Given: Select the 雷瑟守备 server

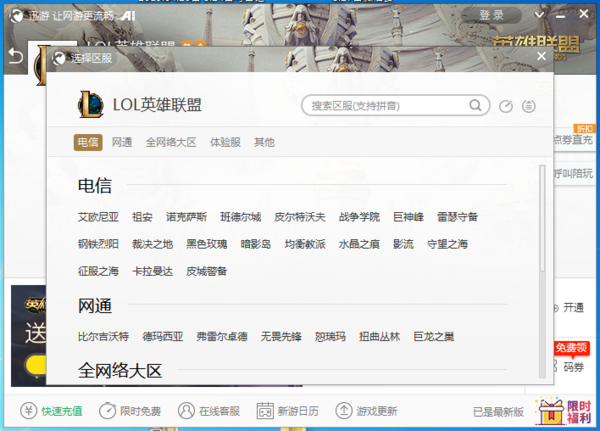Looking at the screenshot, I should [457, 217].
